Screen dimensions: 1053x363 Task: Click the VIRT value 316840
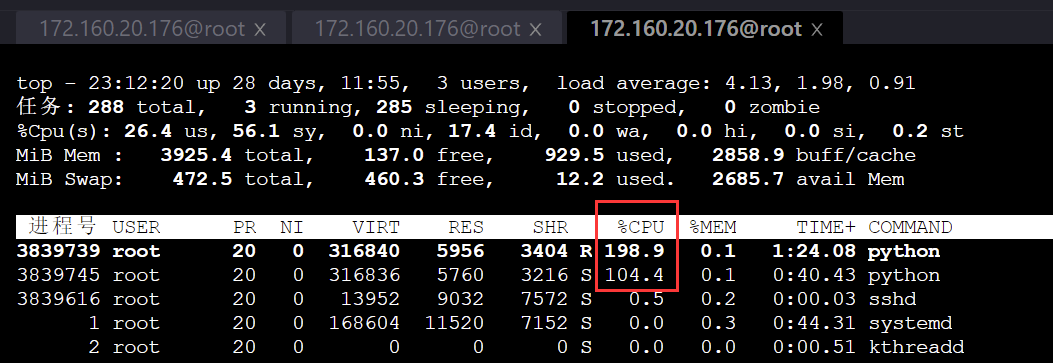364,252
